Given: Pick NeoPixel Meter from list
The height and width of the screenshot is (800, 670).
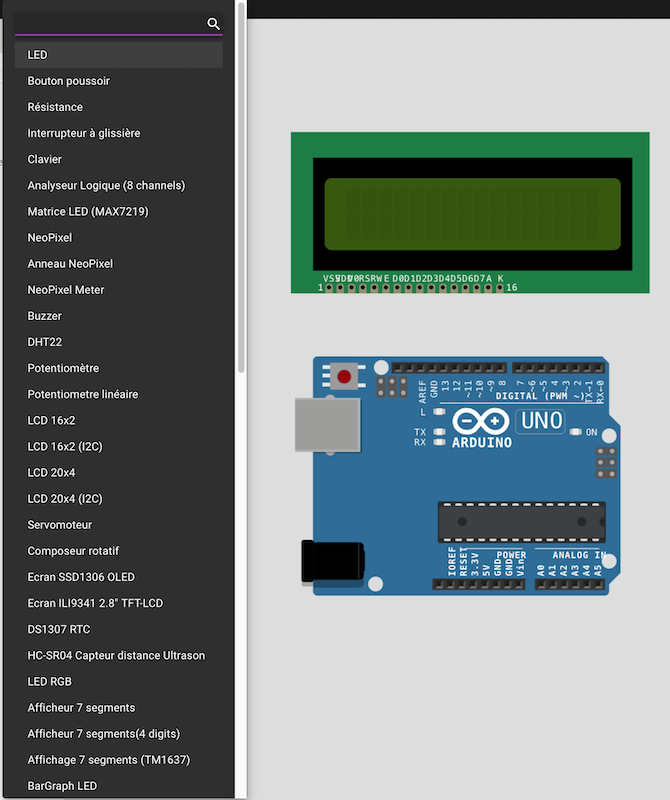Looking at the screenshot, I should click(x=118, y=289).
